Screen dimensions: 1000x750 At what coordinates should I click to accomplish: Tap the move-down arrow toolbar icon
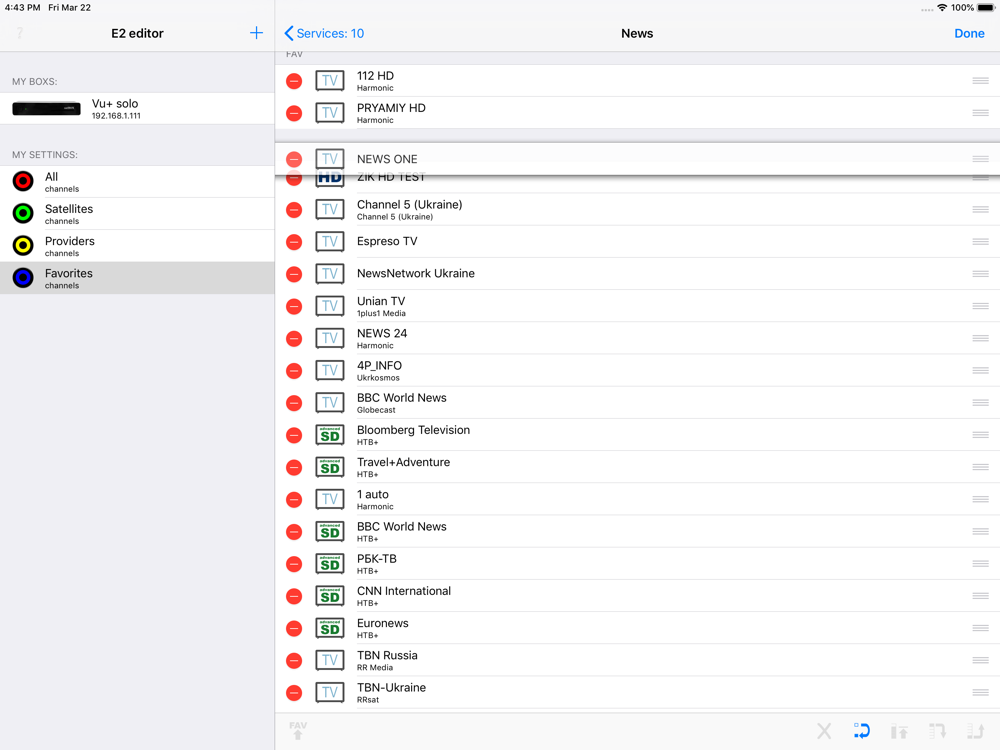tap(937, 731)
